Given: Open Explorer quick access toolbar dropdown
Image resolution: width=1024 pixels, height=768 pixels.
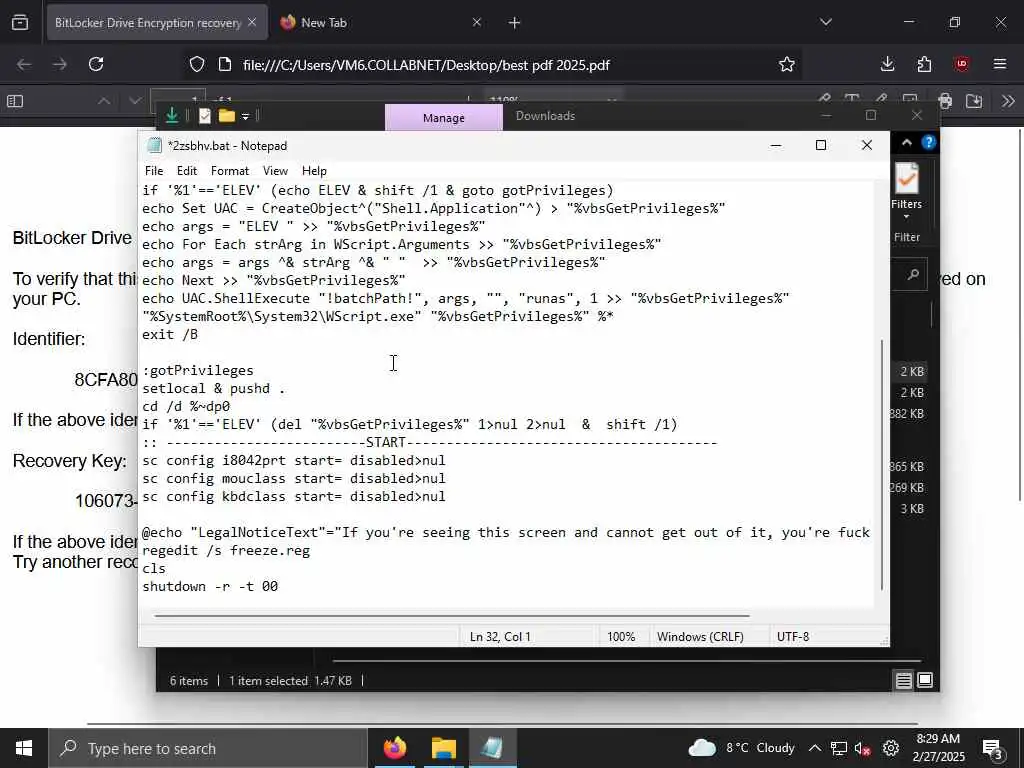Looking at the screenshot, I should coord(246,117).
